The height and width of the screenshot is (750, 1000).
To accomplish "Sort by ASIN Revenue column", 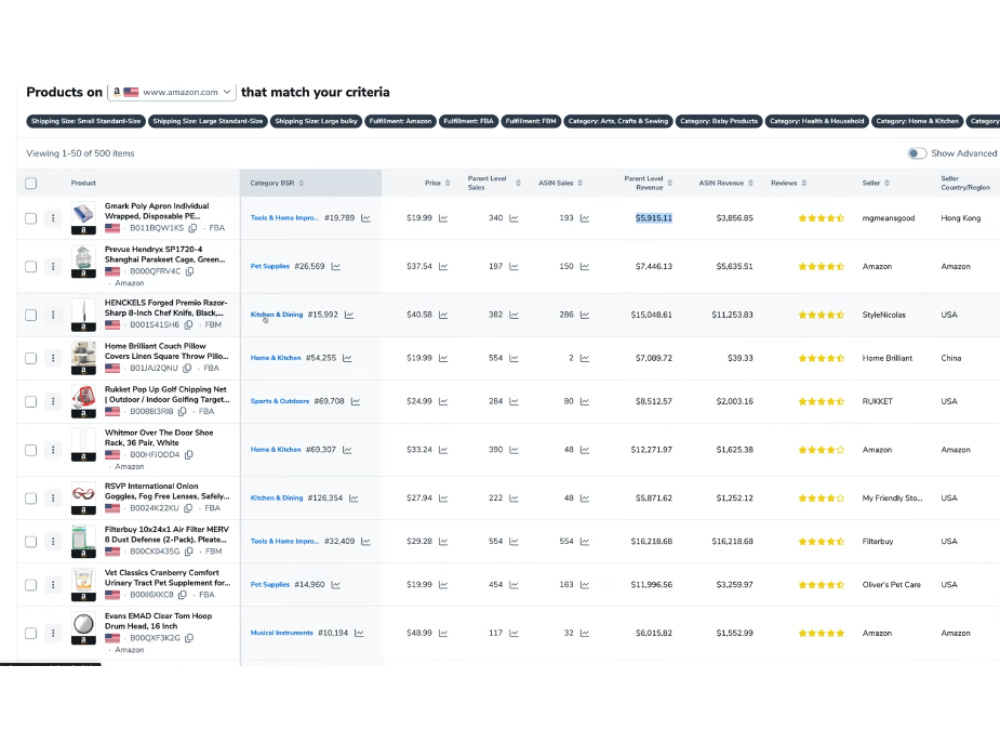I will [x=751, y=184].
